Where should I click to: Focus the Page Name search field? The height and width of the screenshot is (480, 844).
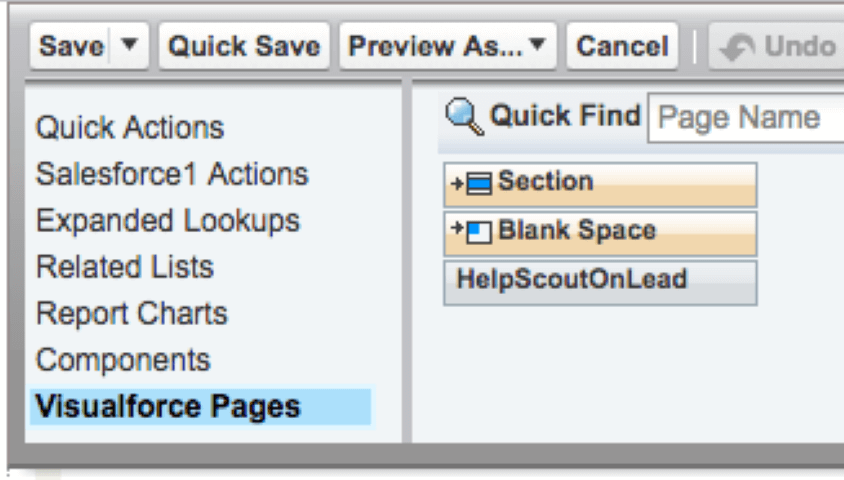[x=745, y=118]
